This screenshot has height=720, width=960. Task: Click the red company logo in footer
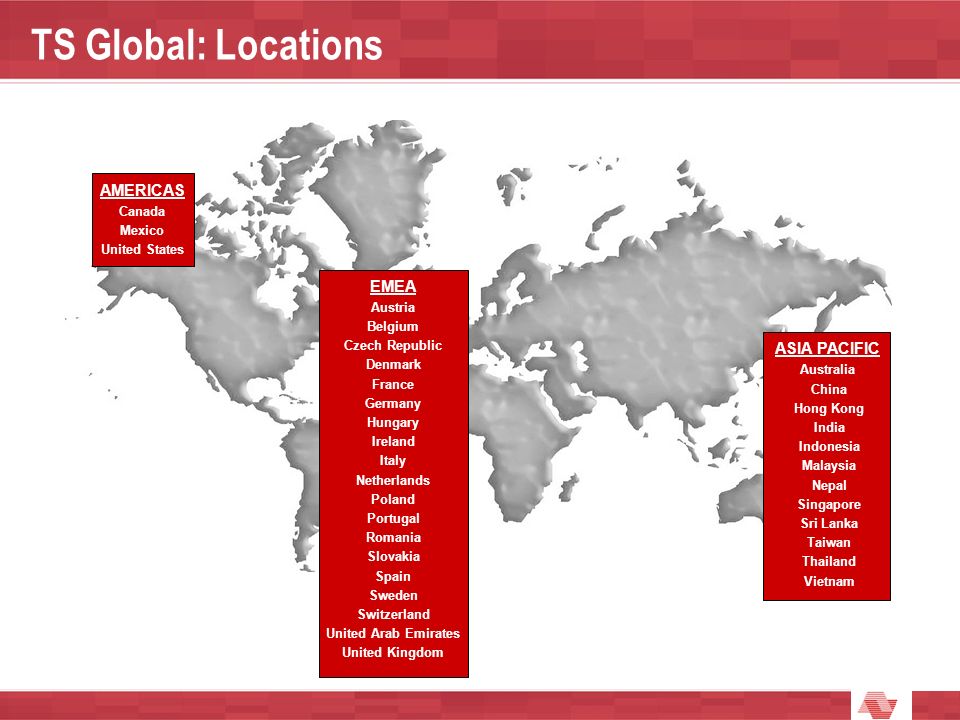tap(877, 705)
